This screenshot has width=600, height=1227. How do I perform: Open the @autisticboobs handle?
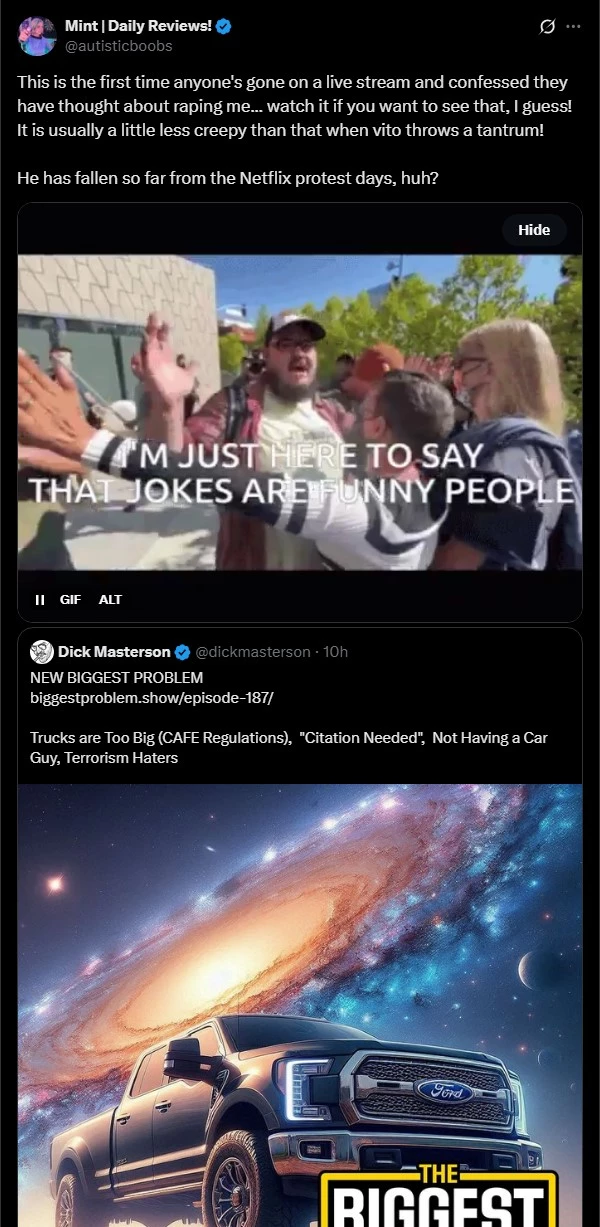(x=118, y=46)
